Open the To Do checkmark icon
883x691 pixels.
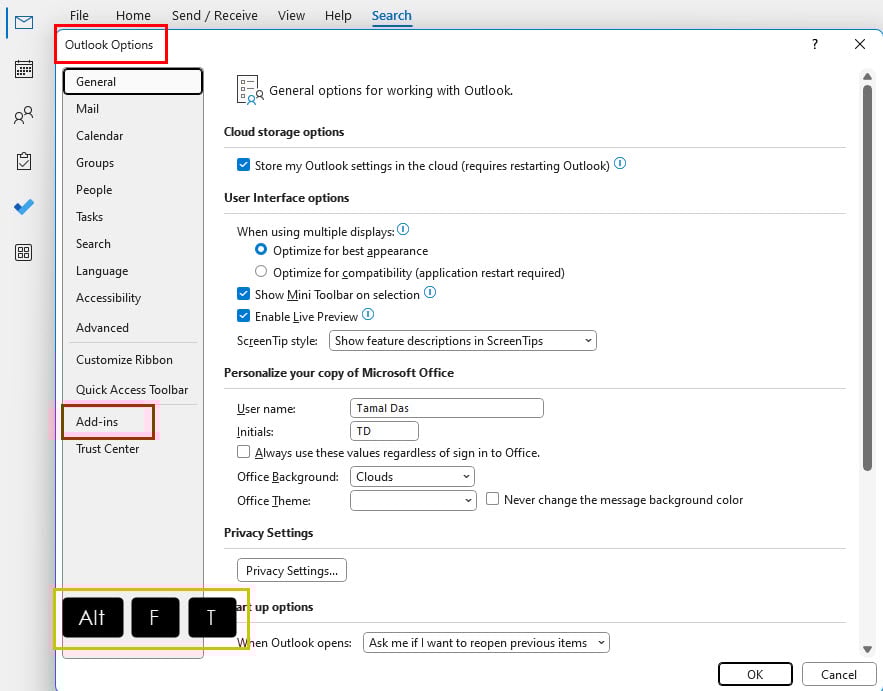(x=24, y=207)
